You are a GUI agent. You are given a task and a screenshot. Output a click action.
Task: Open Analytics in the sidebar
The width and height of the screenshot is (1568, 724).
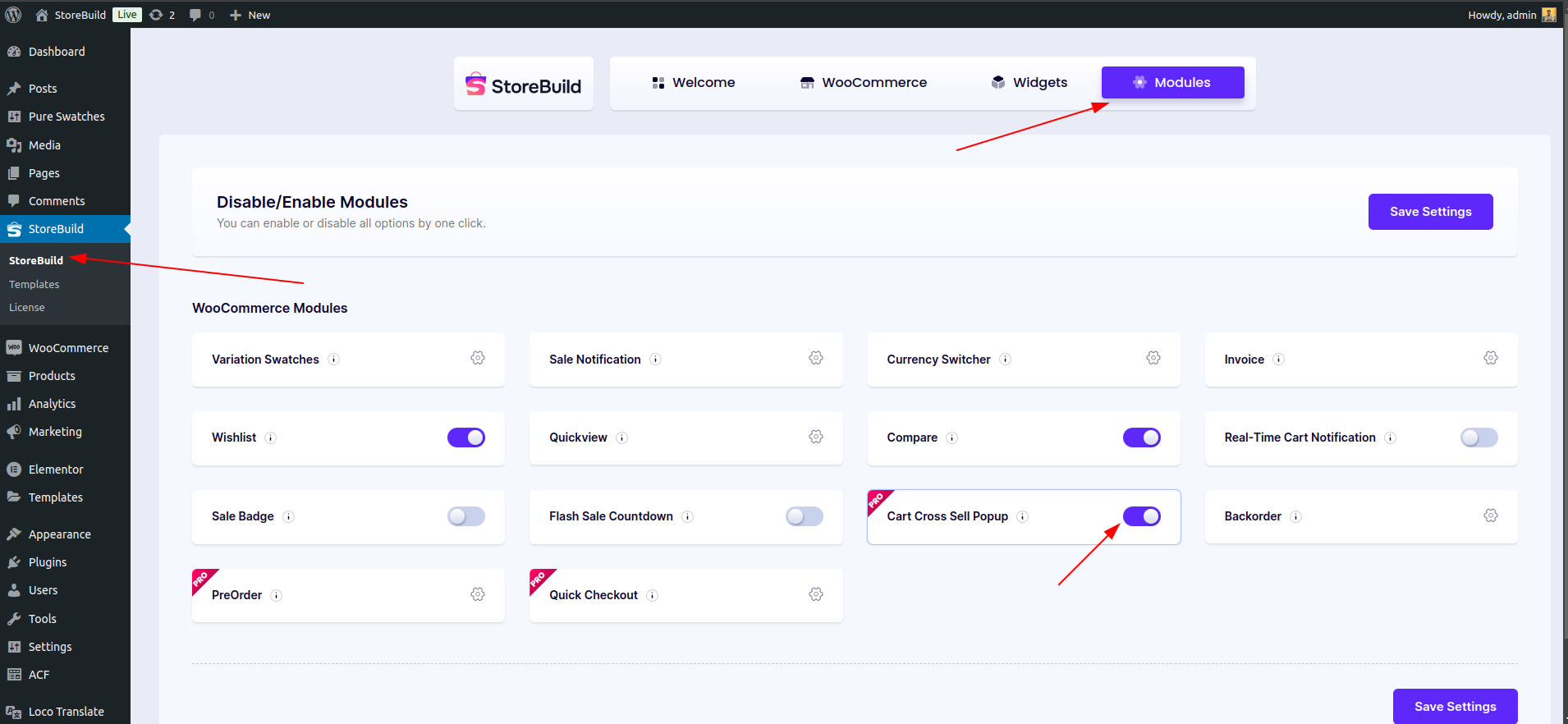click(65, 404)
